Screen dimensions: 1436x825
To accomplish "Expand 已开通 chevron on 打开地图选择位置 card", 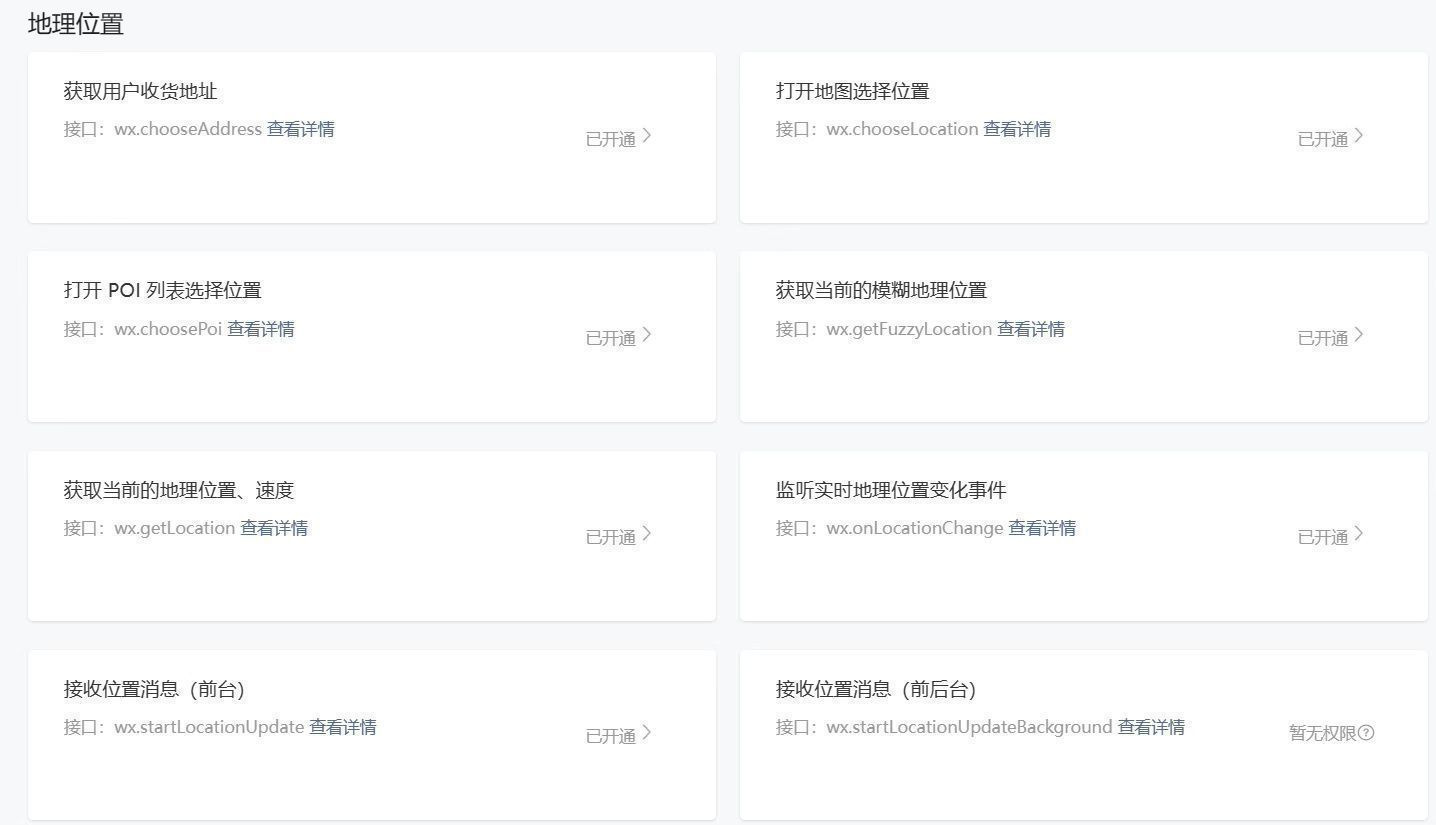I will coord(1359,136).
